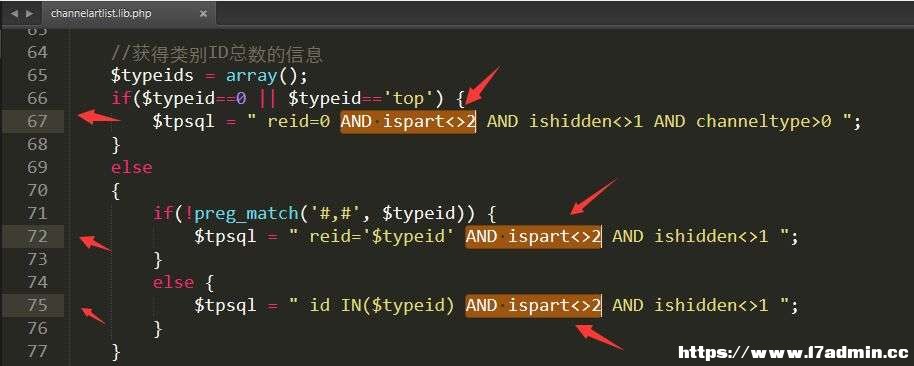Click the array() call on line 65
Image resolution: width=914 pixels, height=366 pixels.
pyautogui.click(x=266, y=75)
